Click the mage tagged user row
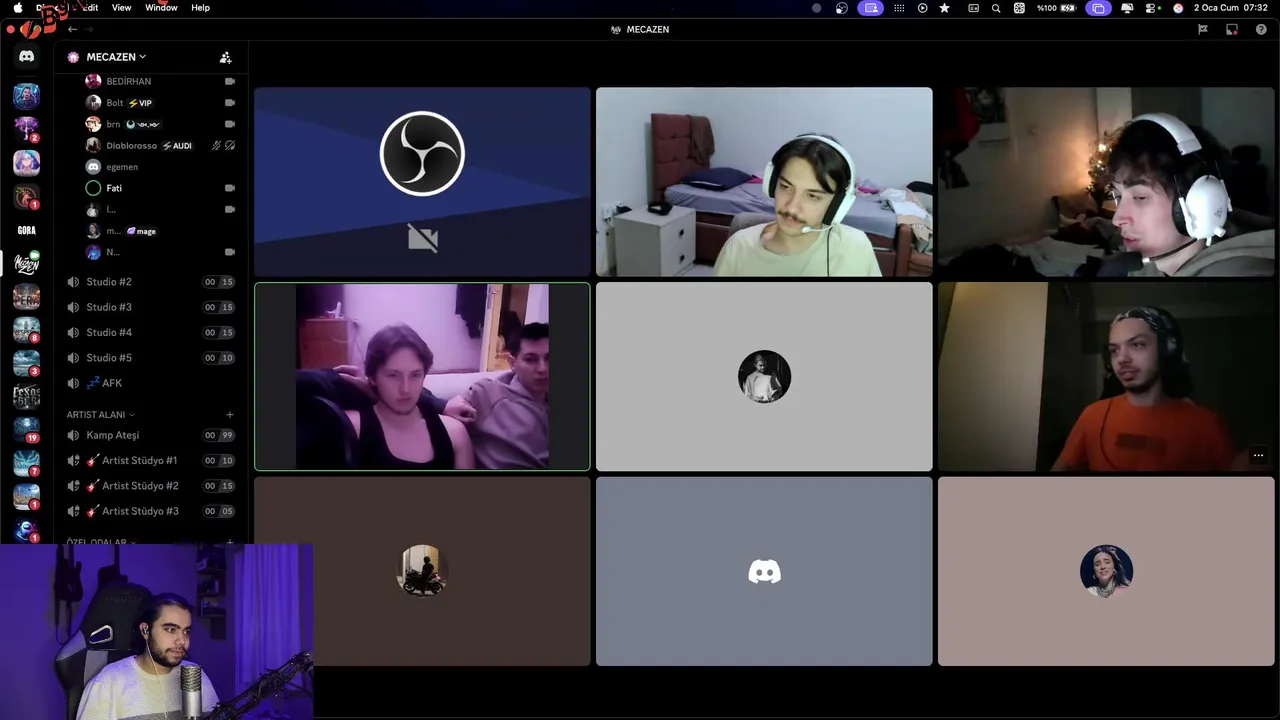Viewport: 1280px width, 720px height. 160,231
